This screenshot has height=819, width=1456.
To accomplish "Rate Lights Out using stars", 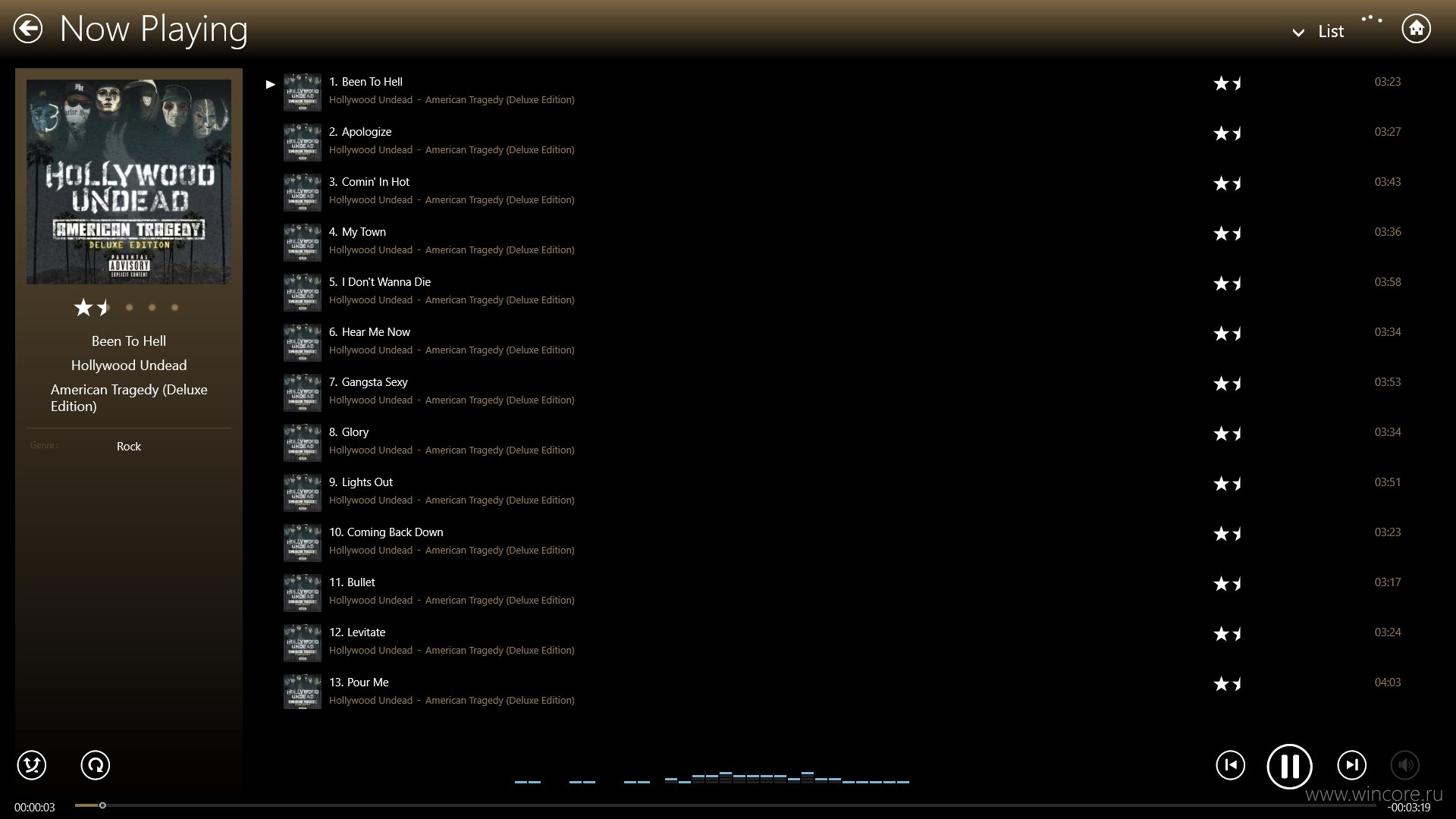I will coord(1228,484).
